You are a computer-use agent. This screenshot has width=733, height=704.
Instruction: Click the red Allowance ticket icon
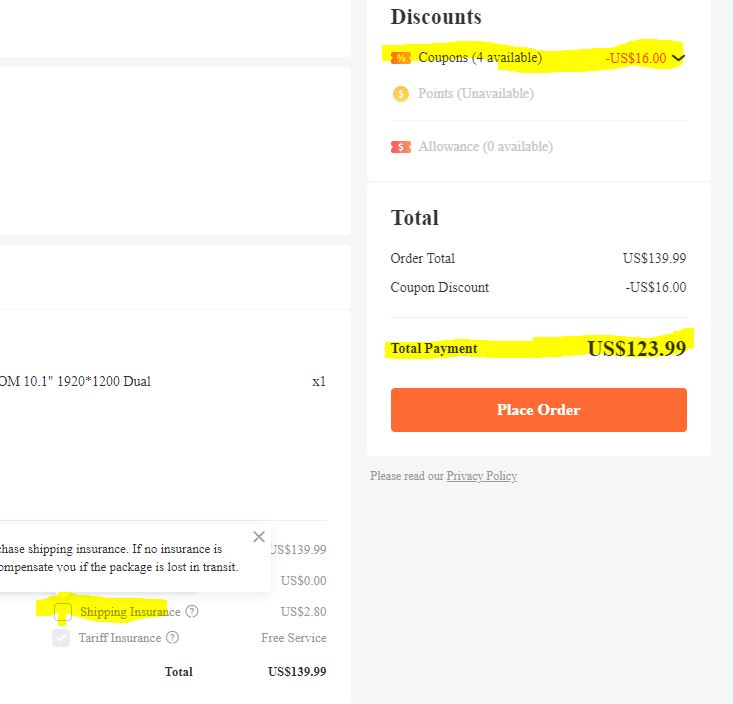(401, 147)
